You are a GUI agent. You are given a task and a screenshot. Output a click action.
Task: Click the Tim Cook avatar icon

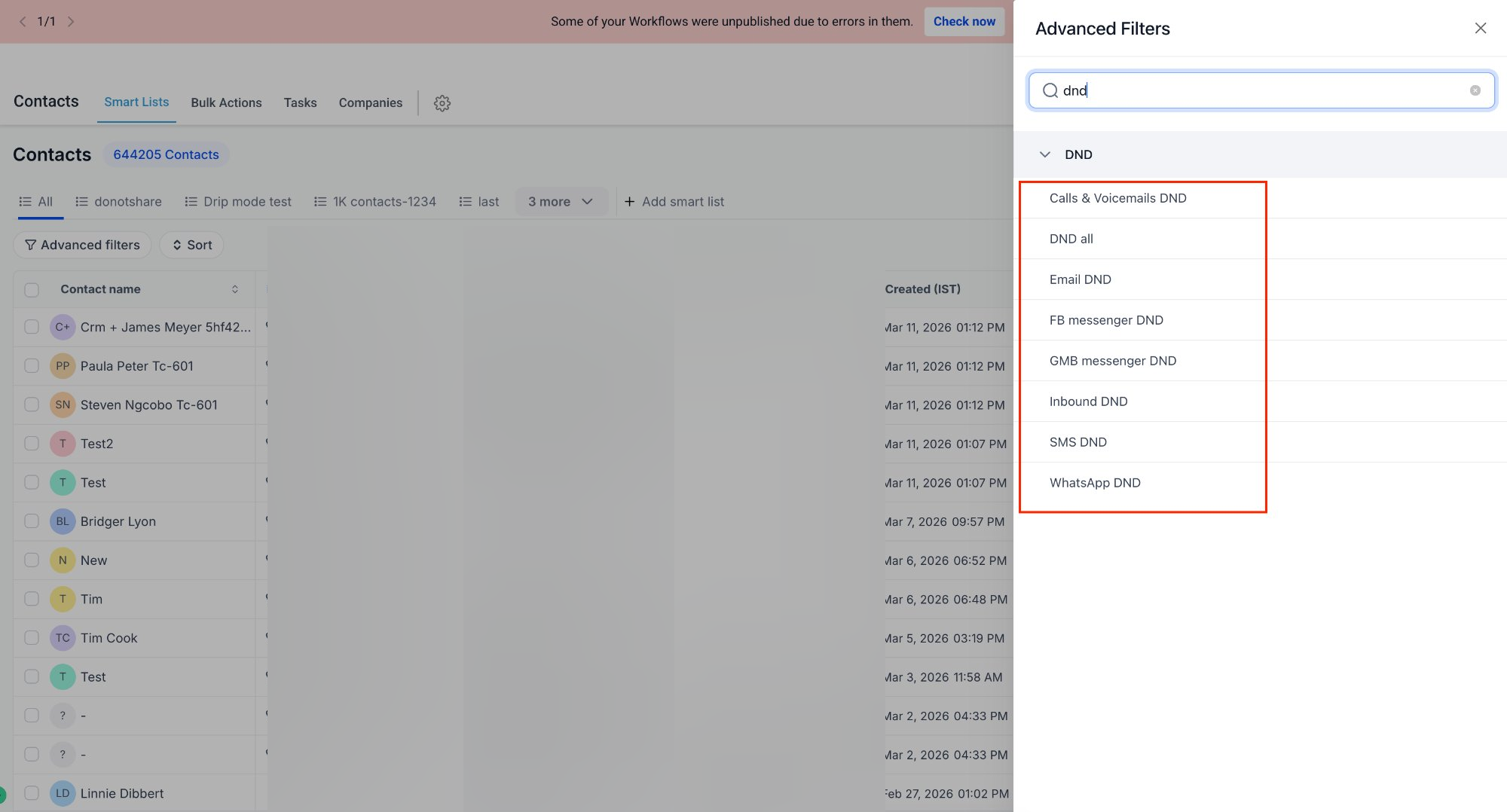[63, 638]
